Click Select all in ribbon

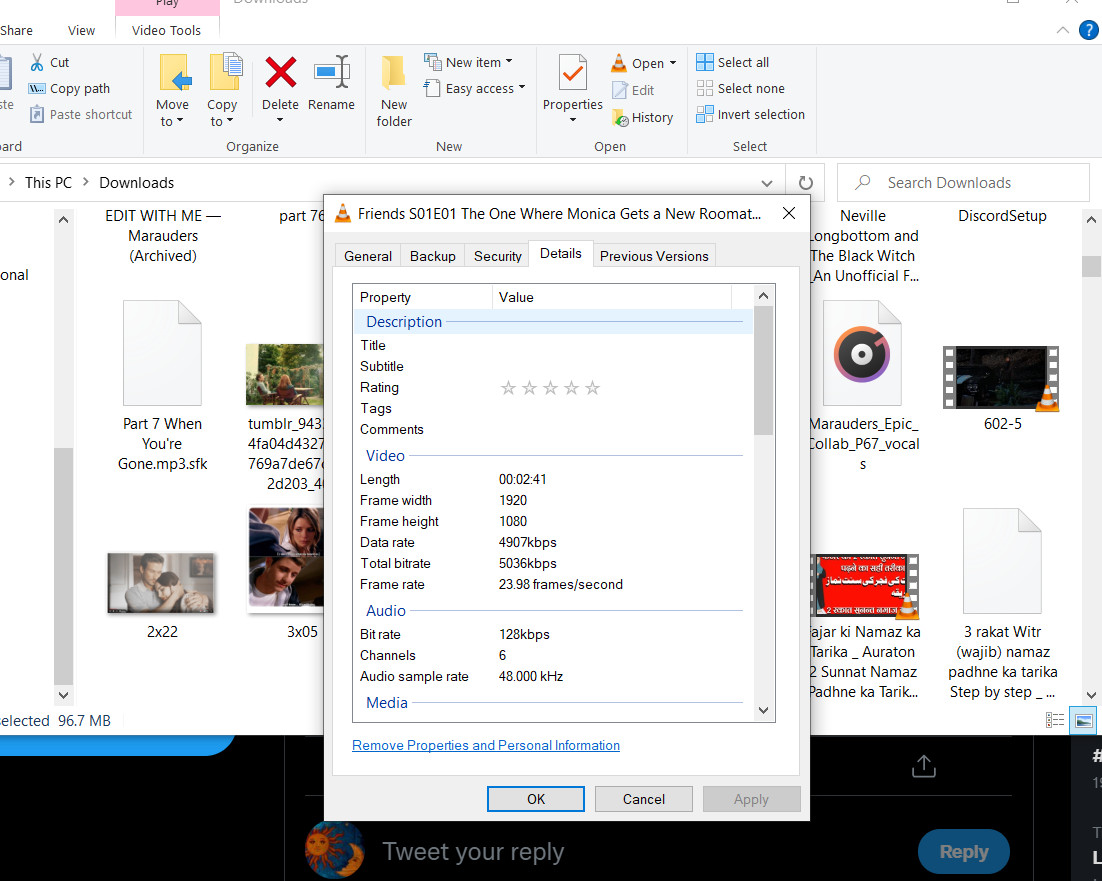coord(732,62)
